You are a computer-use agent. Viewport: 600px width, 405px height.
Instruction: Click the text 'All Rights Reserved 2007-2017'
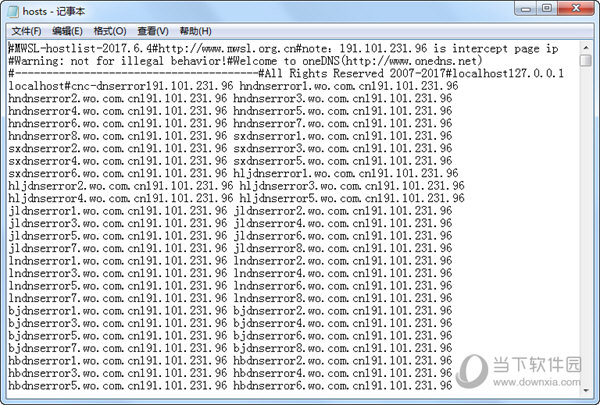355,73
